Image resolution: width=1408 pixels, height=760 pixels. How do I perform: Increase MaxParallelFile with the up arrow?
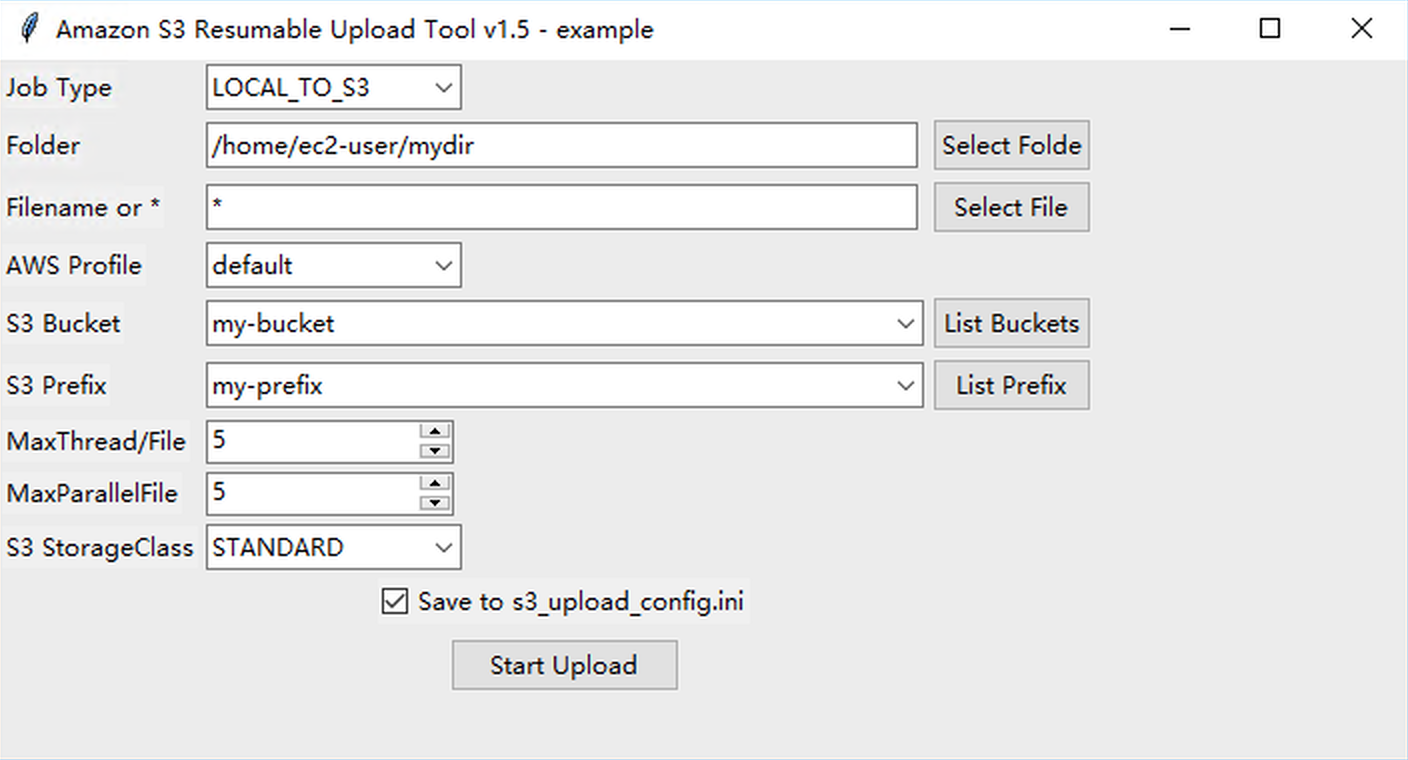coord(435,484)
